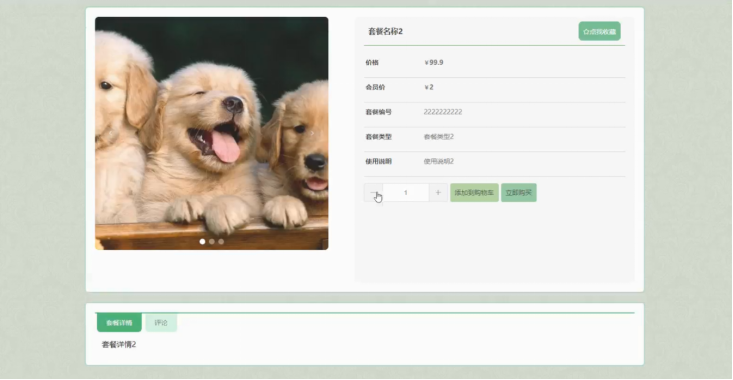Screen dimensions: 733x380
Task: Click the 会员价 label
Action: click(375, 87)
